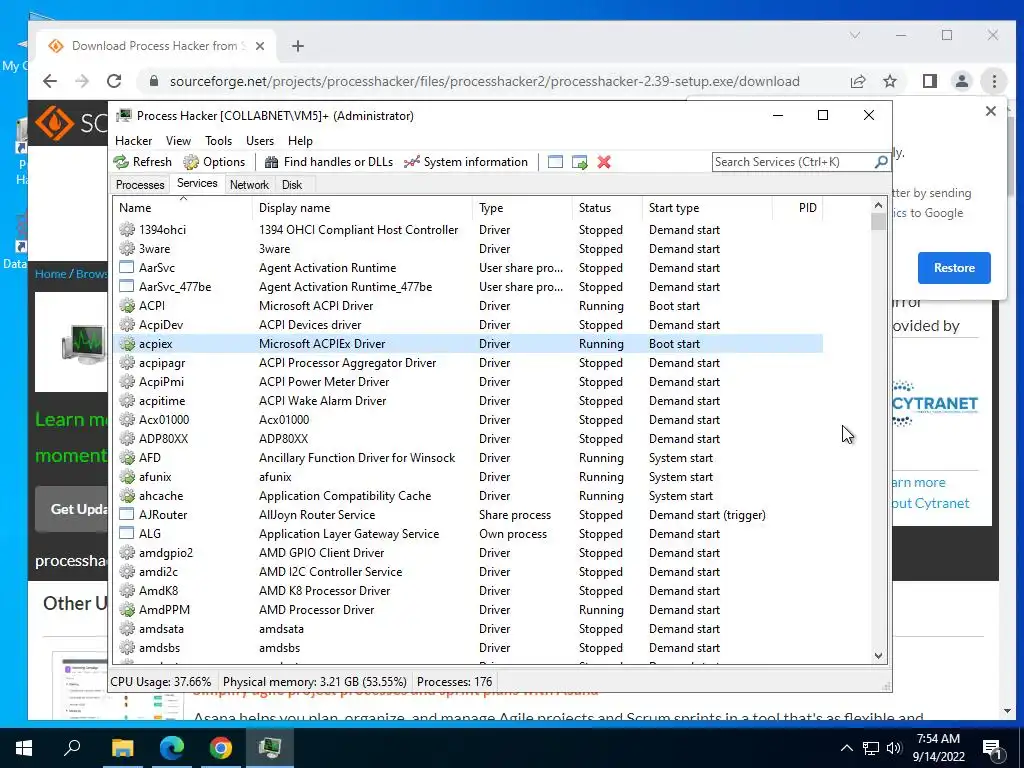Click the gear icon of amdgpio2
Screen dimensions: 1024x768
point(127,552)
